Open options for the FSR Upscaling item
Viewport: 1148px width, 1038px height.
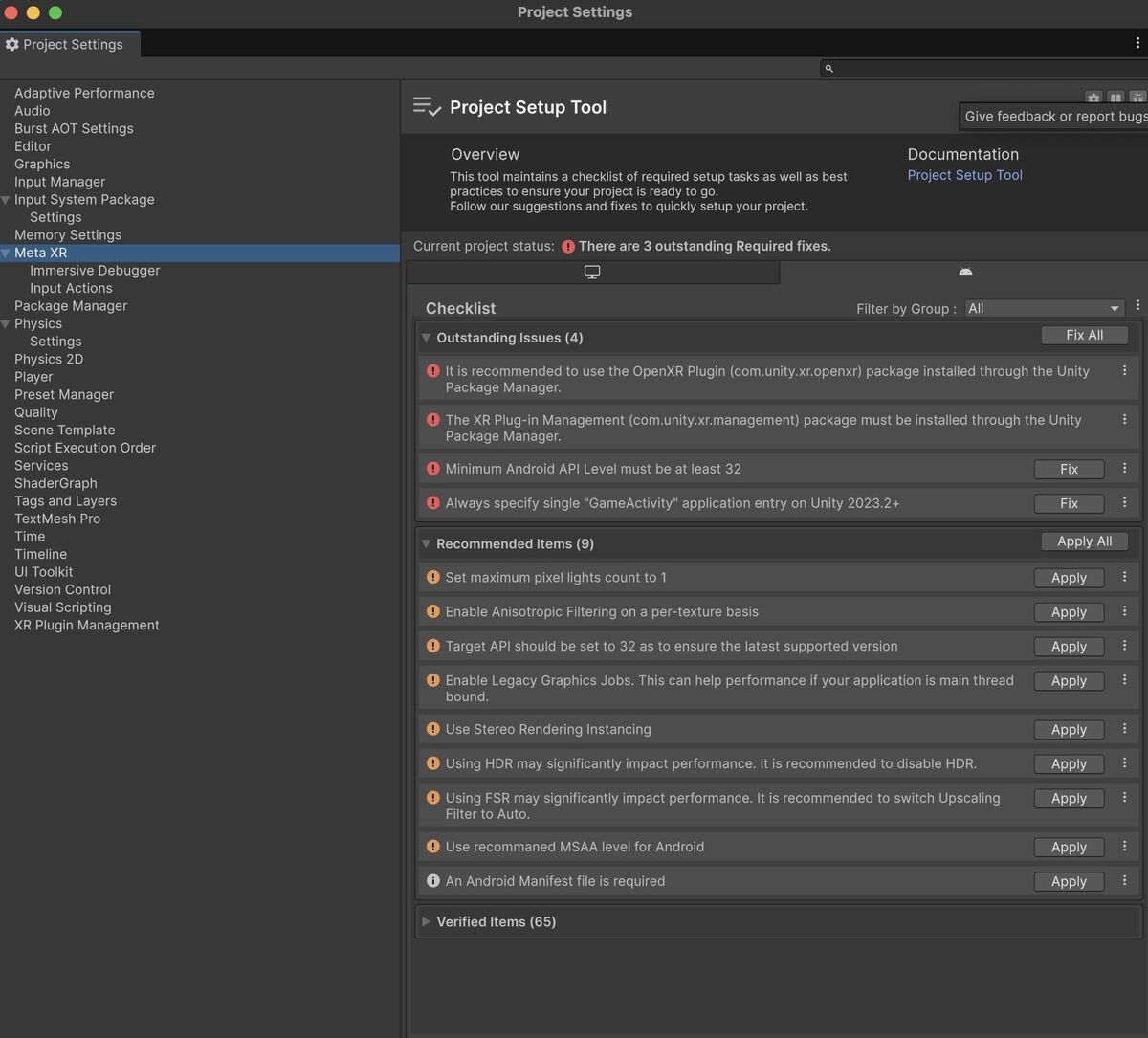1124,798
